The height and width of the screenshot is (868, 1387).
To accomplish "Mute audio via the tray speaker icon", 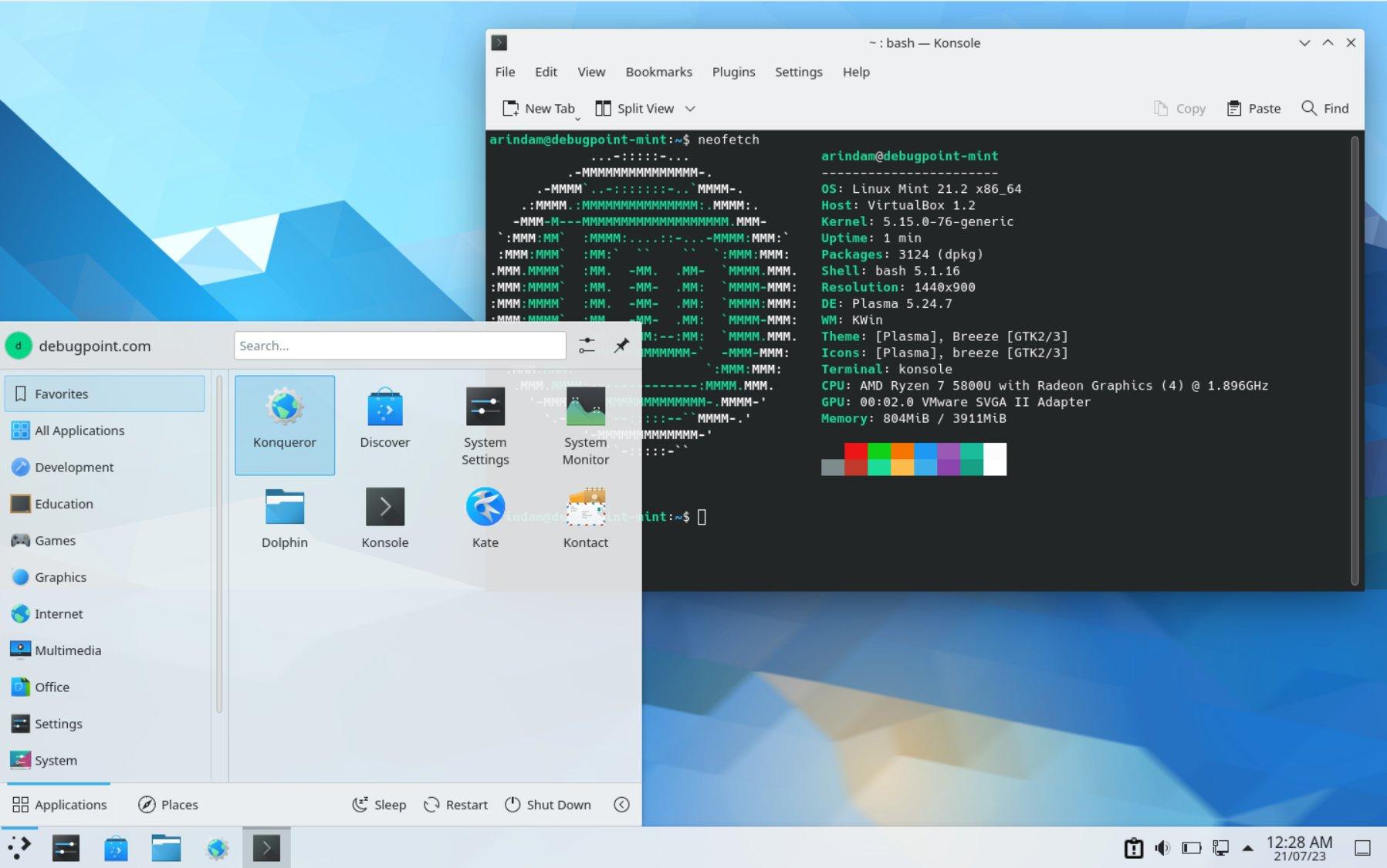I will 1162,847.
